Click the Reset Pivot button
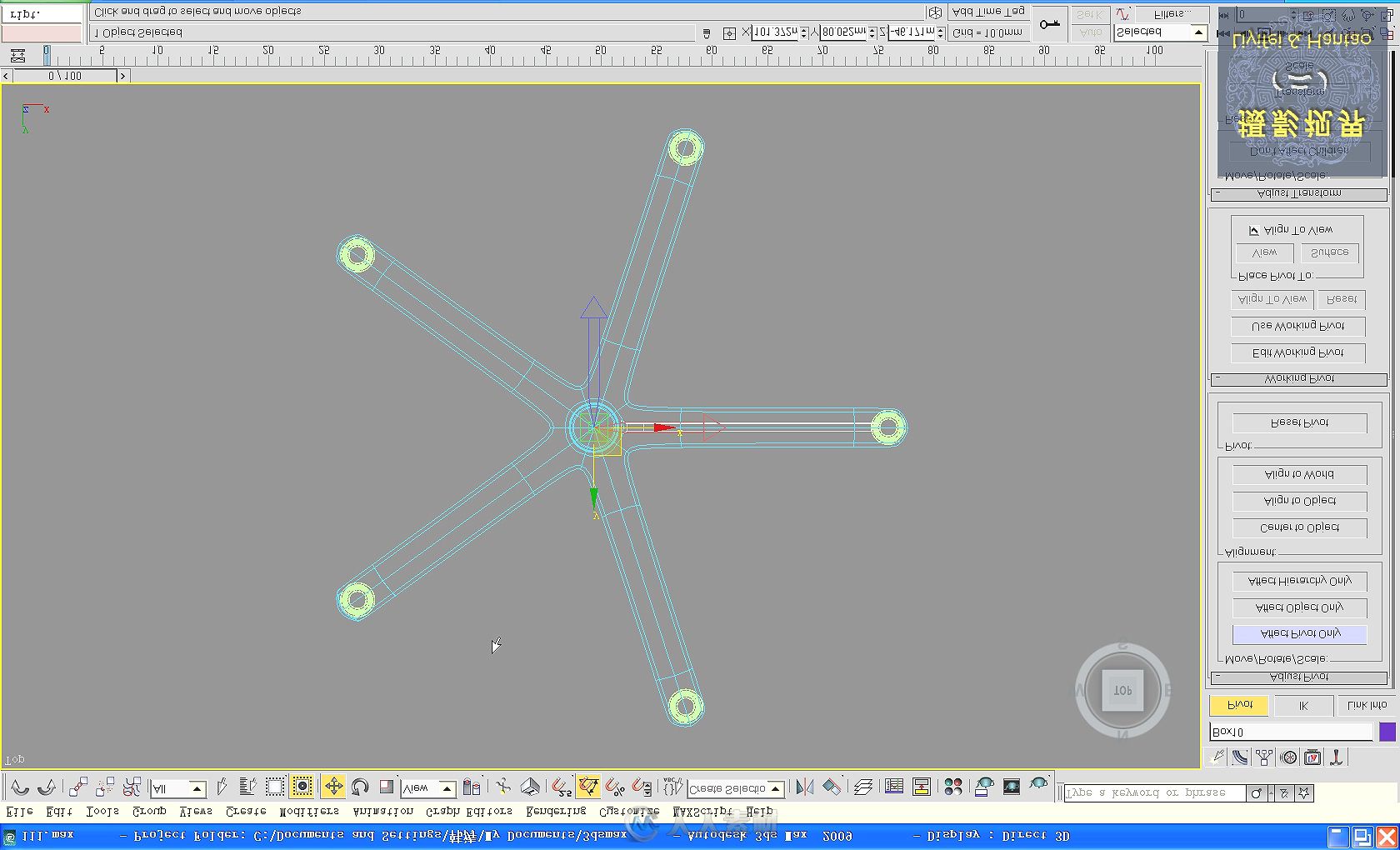The width and height of the screenshot is (1400, 850). 1300,423
